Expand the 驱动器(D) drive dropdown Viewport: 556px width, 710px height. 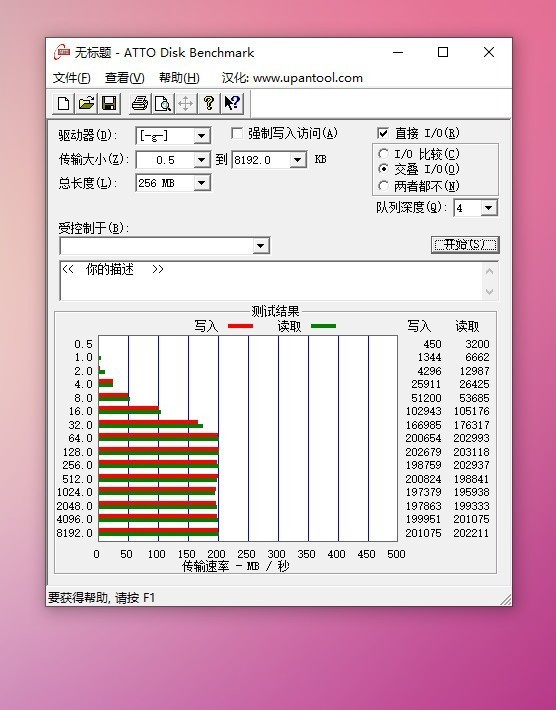click(x=201, y=135)
